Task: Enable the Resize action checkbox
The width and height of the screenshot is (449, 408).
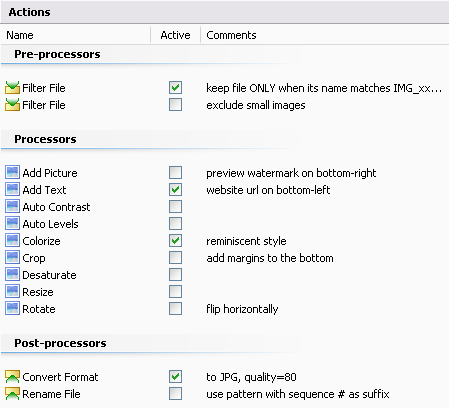Action: (175, 292)
